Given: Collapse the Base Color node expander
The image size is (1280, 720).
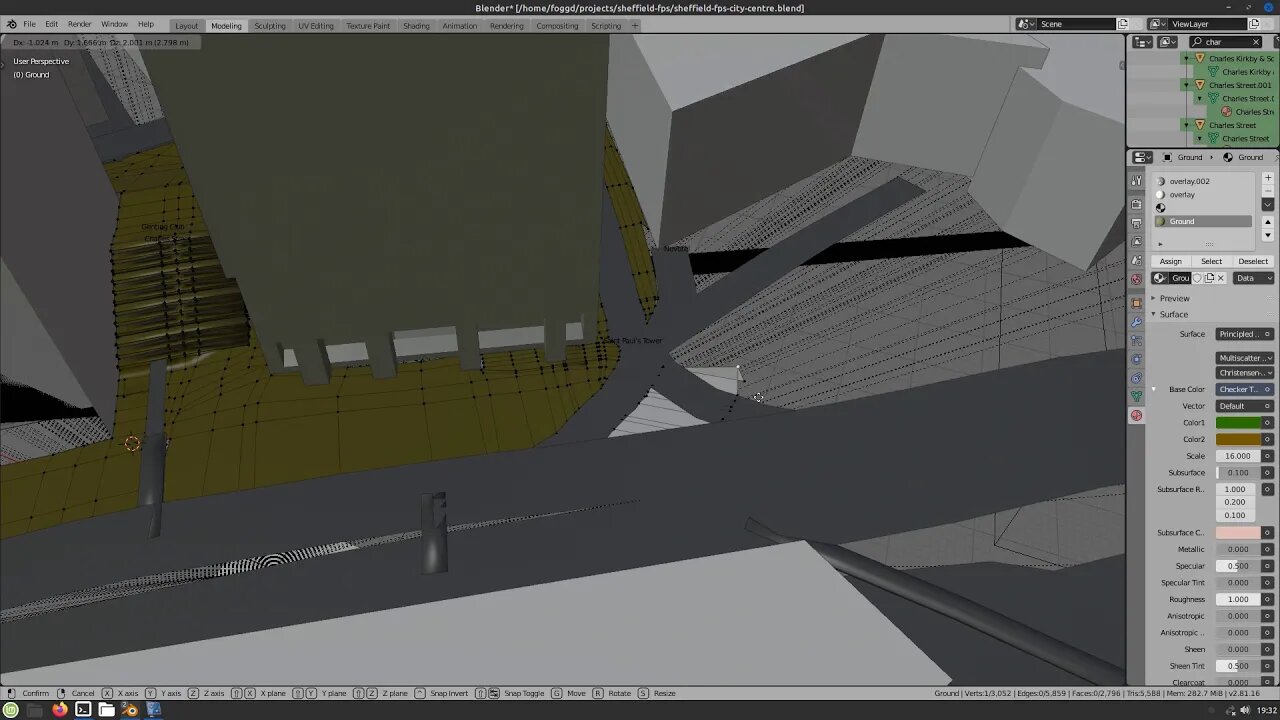Looking at the screenshot, I should (1153, 389).
